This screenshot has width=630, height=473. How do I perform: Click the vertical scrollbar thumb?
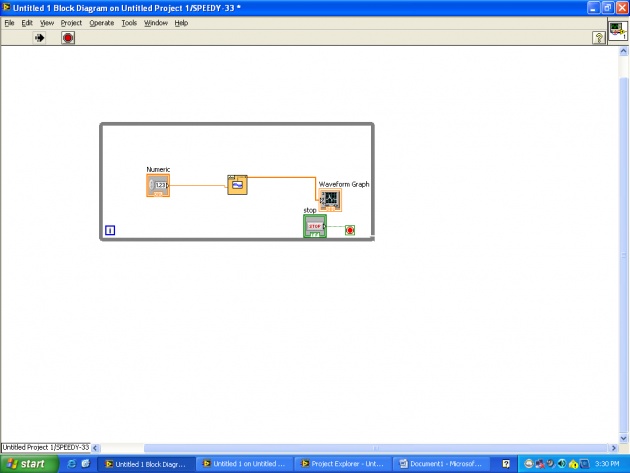click(624, 255)
